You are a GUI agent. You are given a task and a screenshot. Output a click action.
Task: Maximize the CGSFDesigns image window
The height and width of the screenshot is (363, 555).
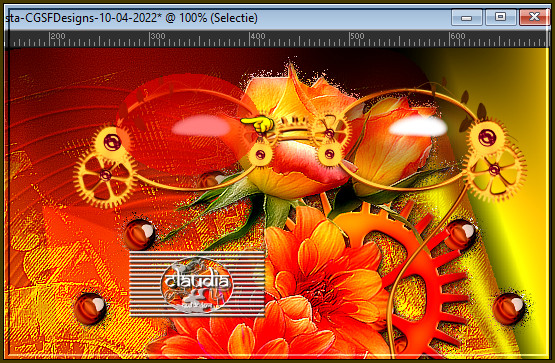[x=500, y=17]
